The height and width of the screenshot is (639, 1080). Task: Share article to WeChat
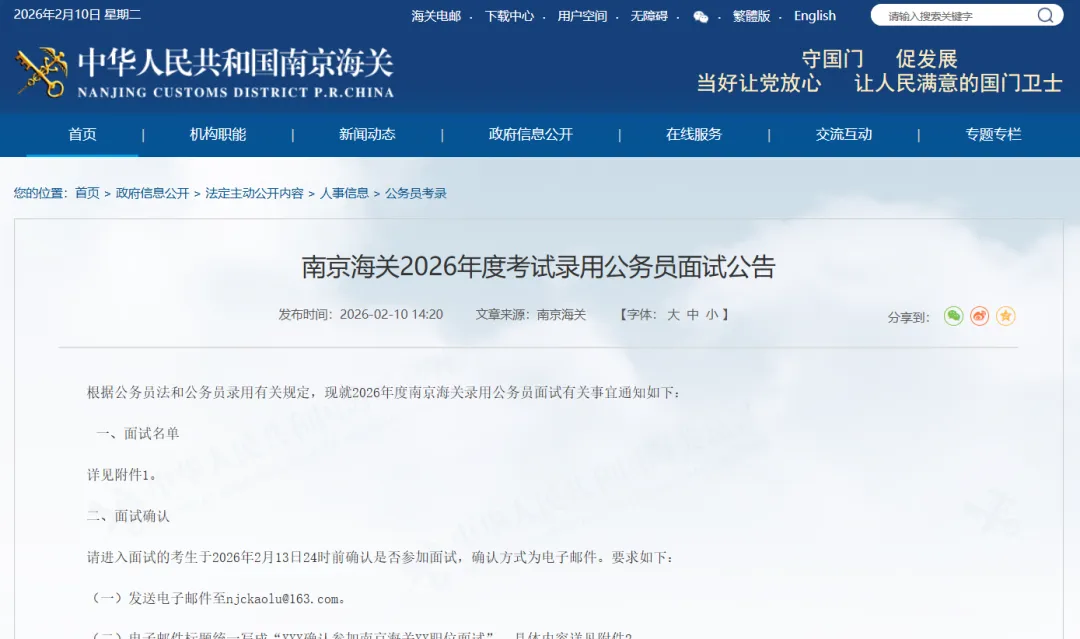(x=953, y=316)
